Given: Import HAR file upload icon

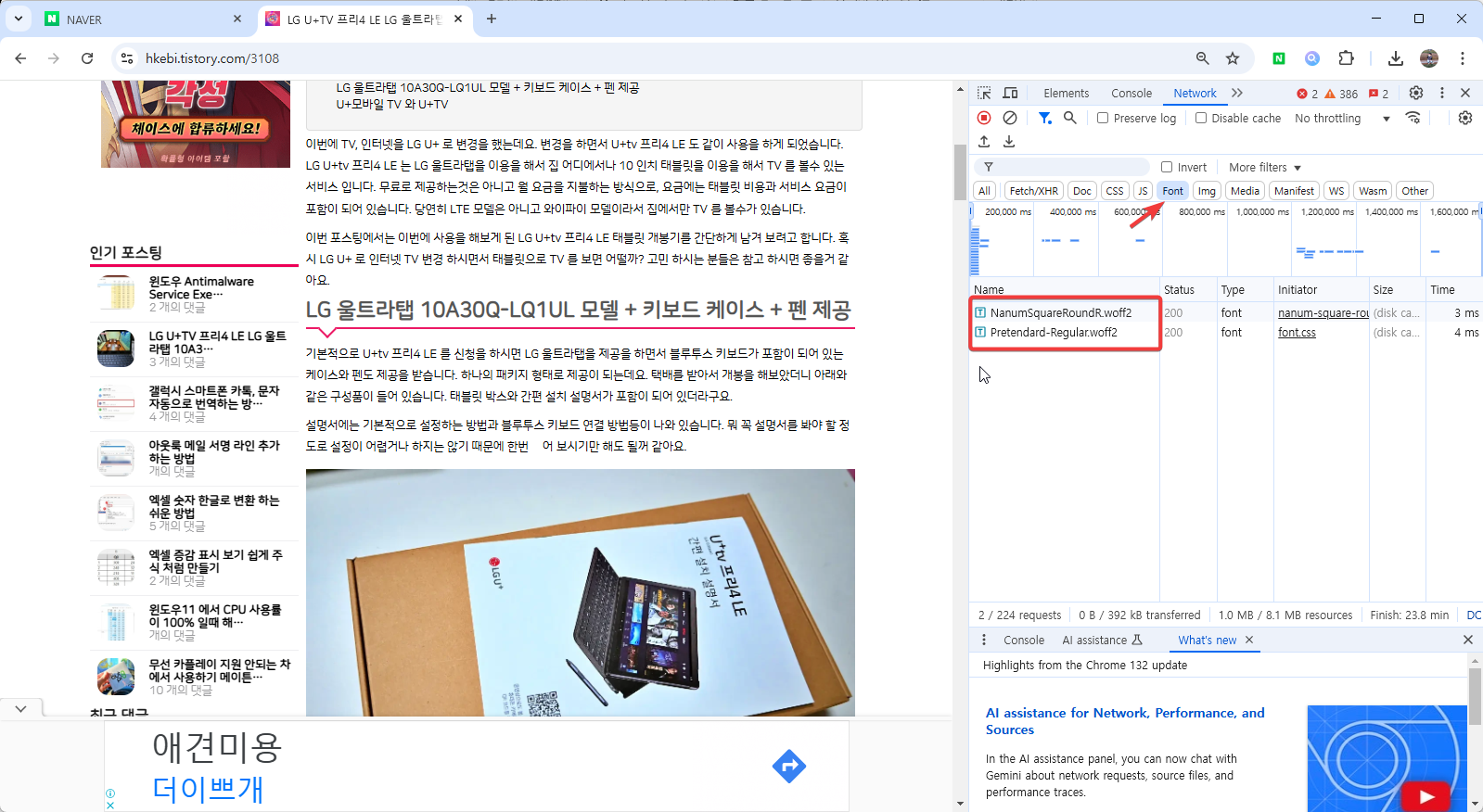Looking at the screenshot, I should pyautogui.click(x=984, y=142).
